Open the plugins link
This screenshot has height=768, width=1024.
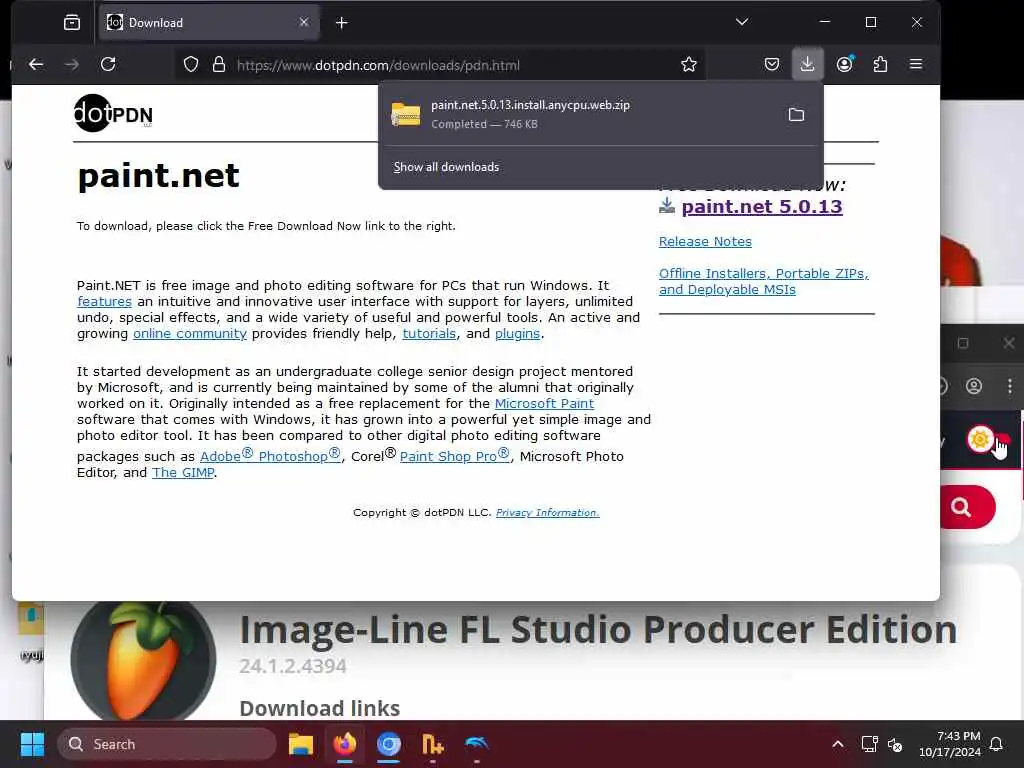pyautogui.click(x=517, y=334)
